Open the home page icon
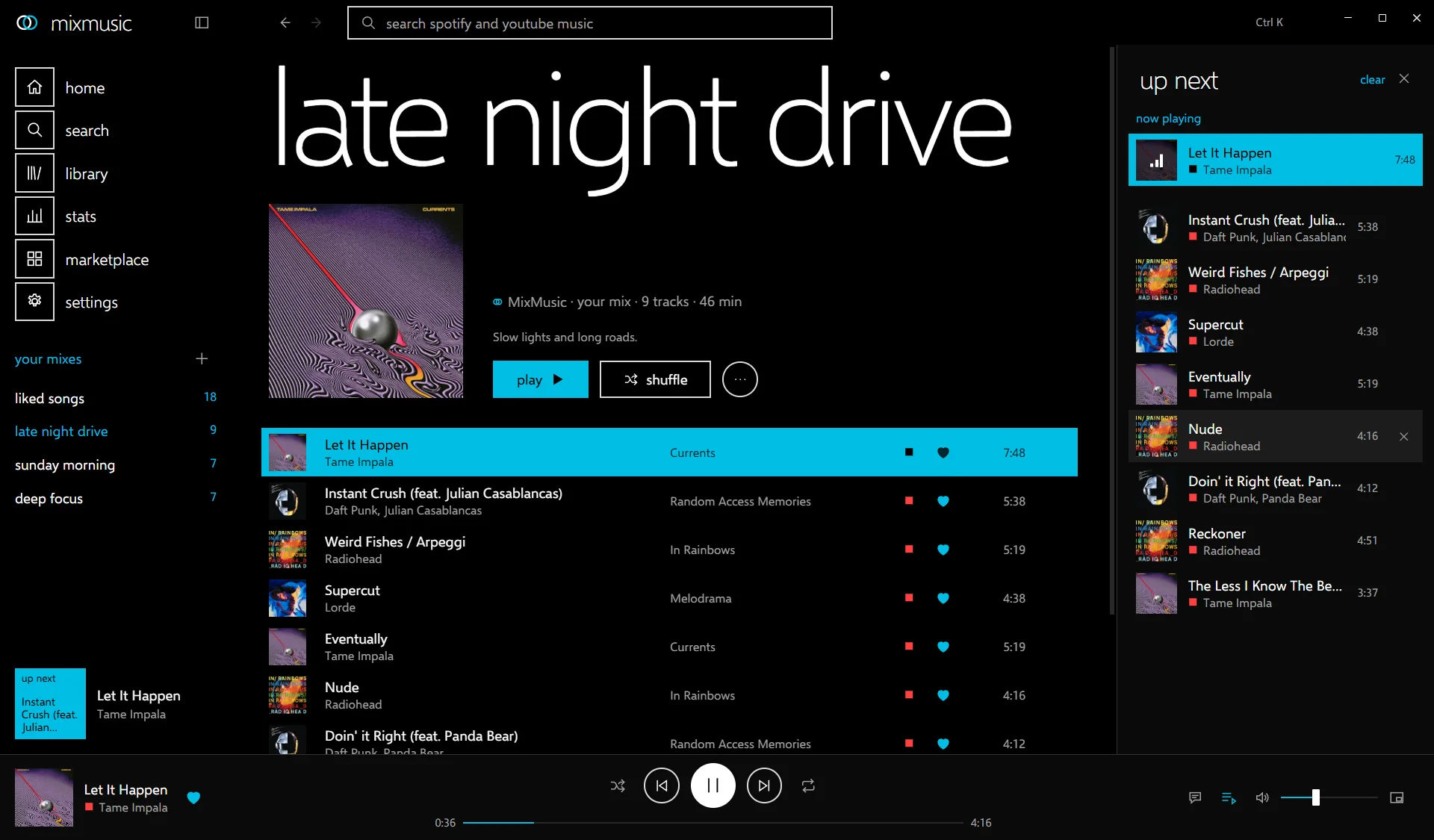 point(34,87)
